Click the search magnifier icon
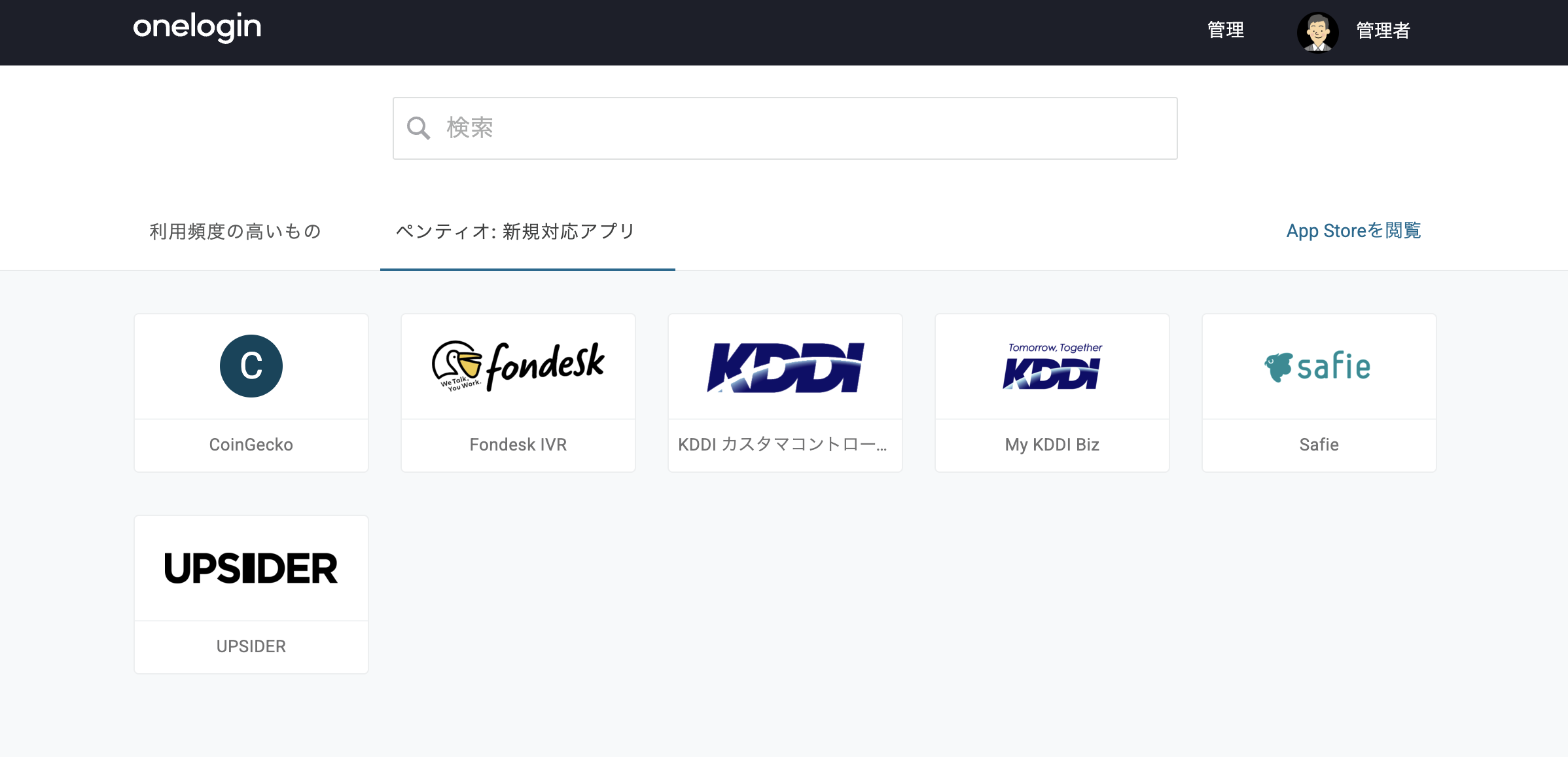The width and height of the screenshot is (1568, 757). tap(419, 128)
